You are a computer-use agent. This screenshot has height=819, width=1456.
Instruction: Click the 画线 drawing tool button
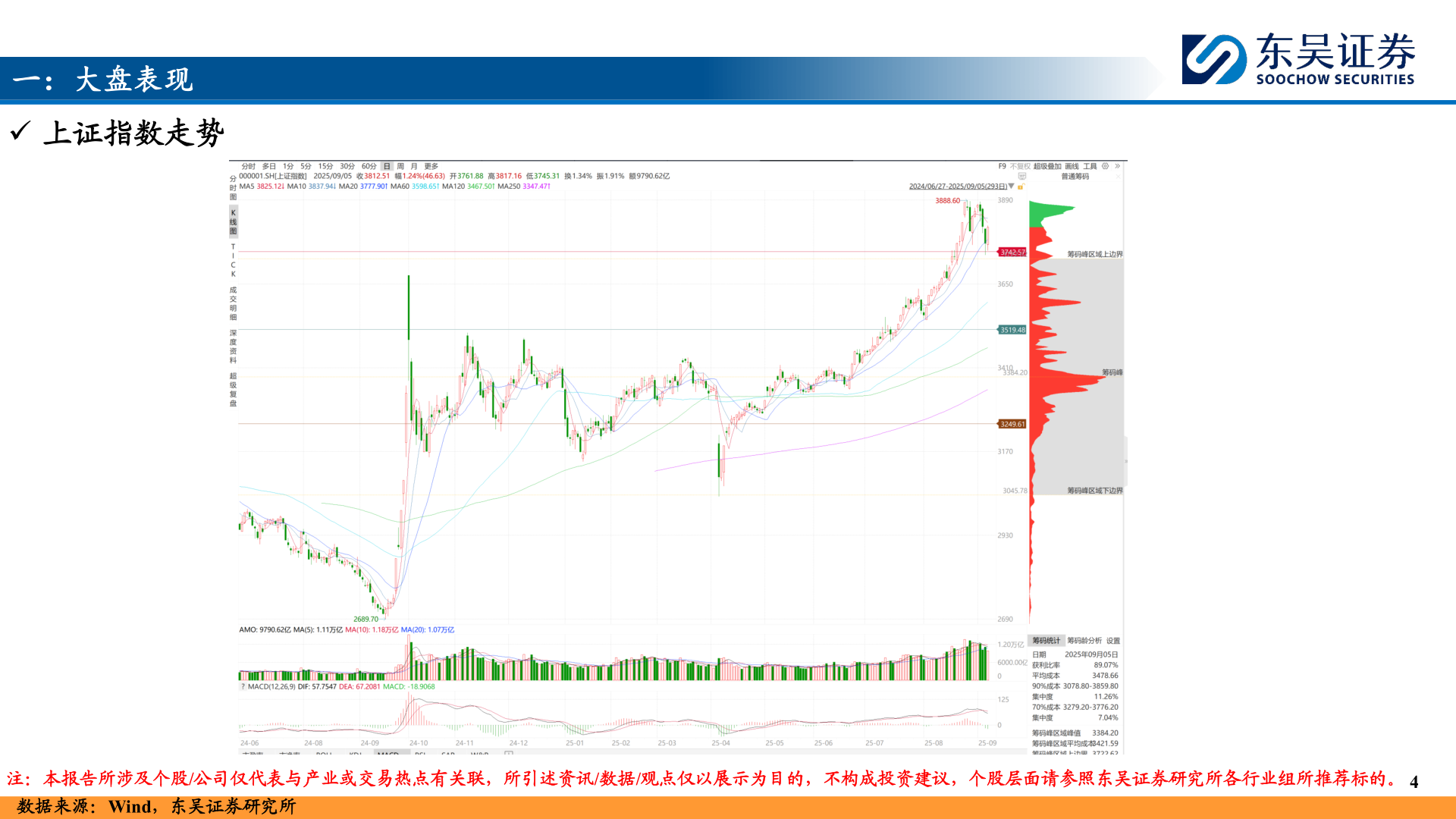click(x=1072, y=166)
